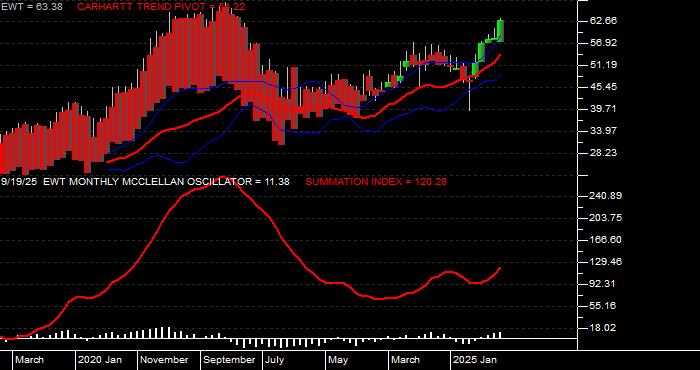This screenshot has width=700, height=370.
Task: Click the 2020 Jan timeline marker
Action: [x=100, y=360]
